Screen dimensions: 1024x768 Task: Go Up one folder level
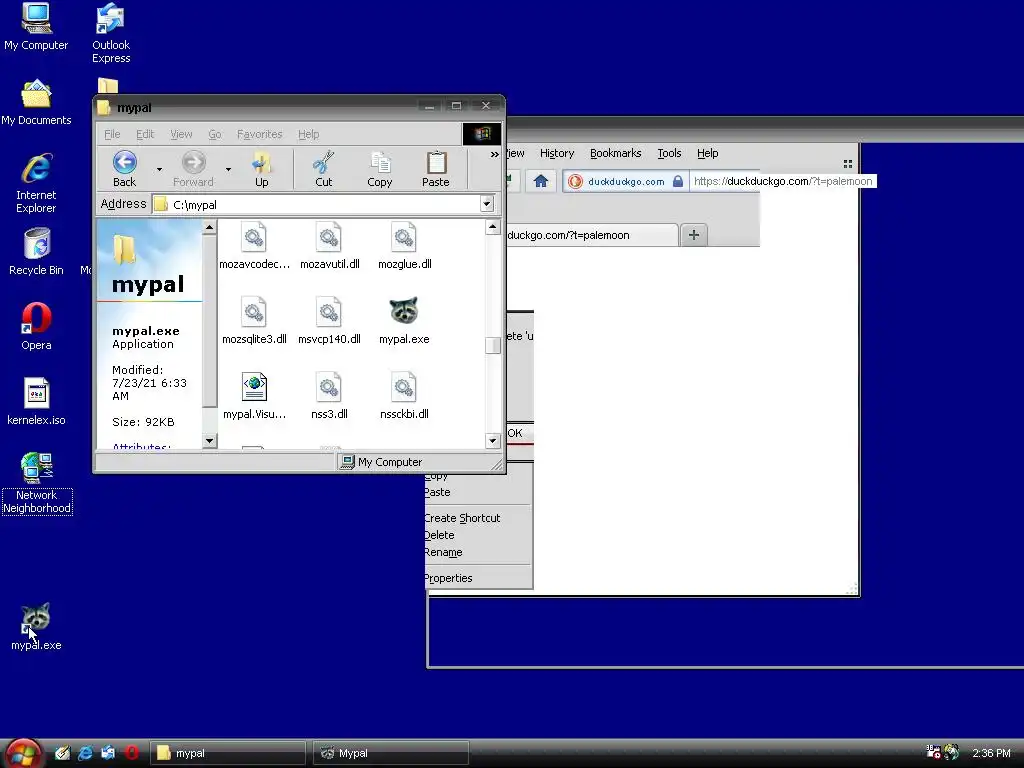[261, 169]
